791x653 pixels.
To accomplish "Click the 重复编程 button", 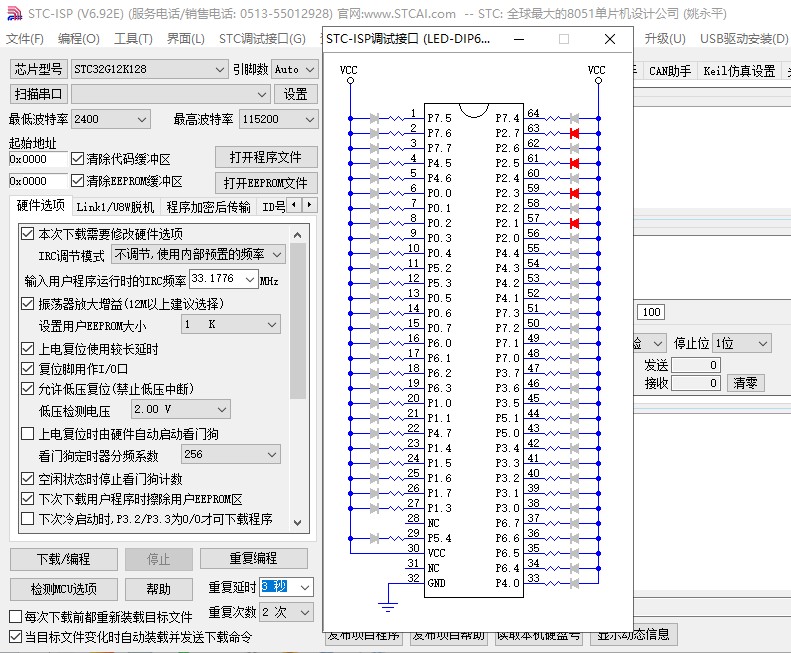I will click(253, 558).
